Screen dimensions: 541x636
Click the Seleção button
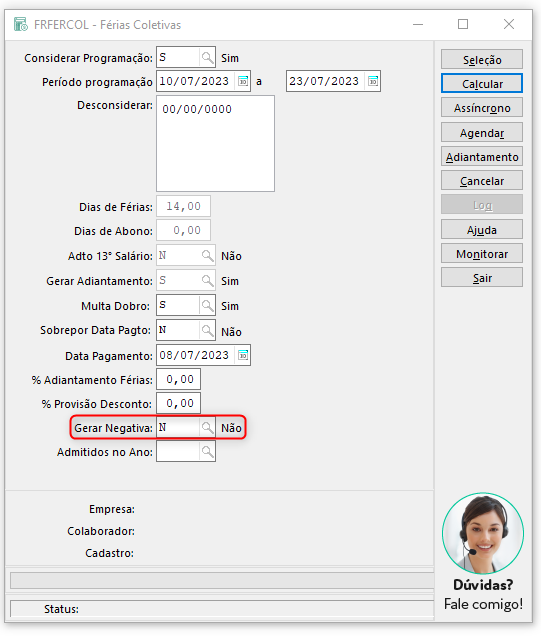(482, 60)
